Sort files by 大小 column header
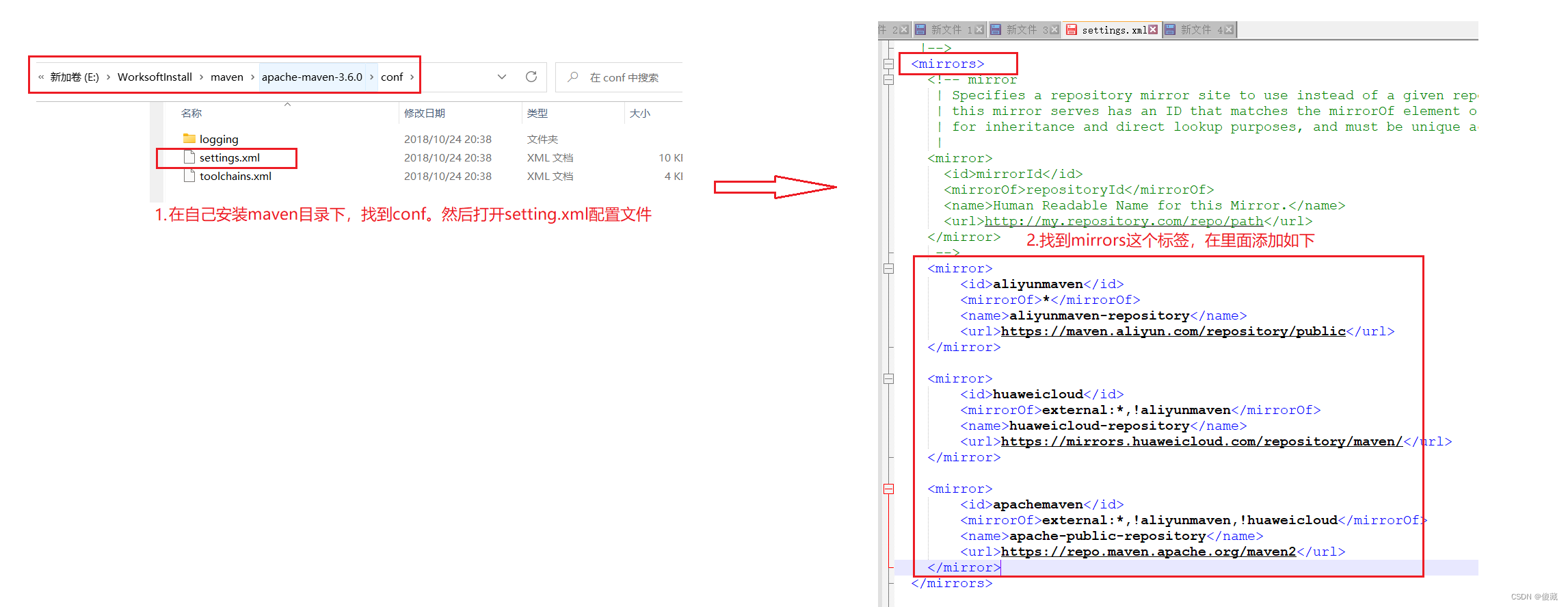The height and width of the screenshot is (607, 1568). pos(640,113)
